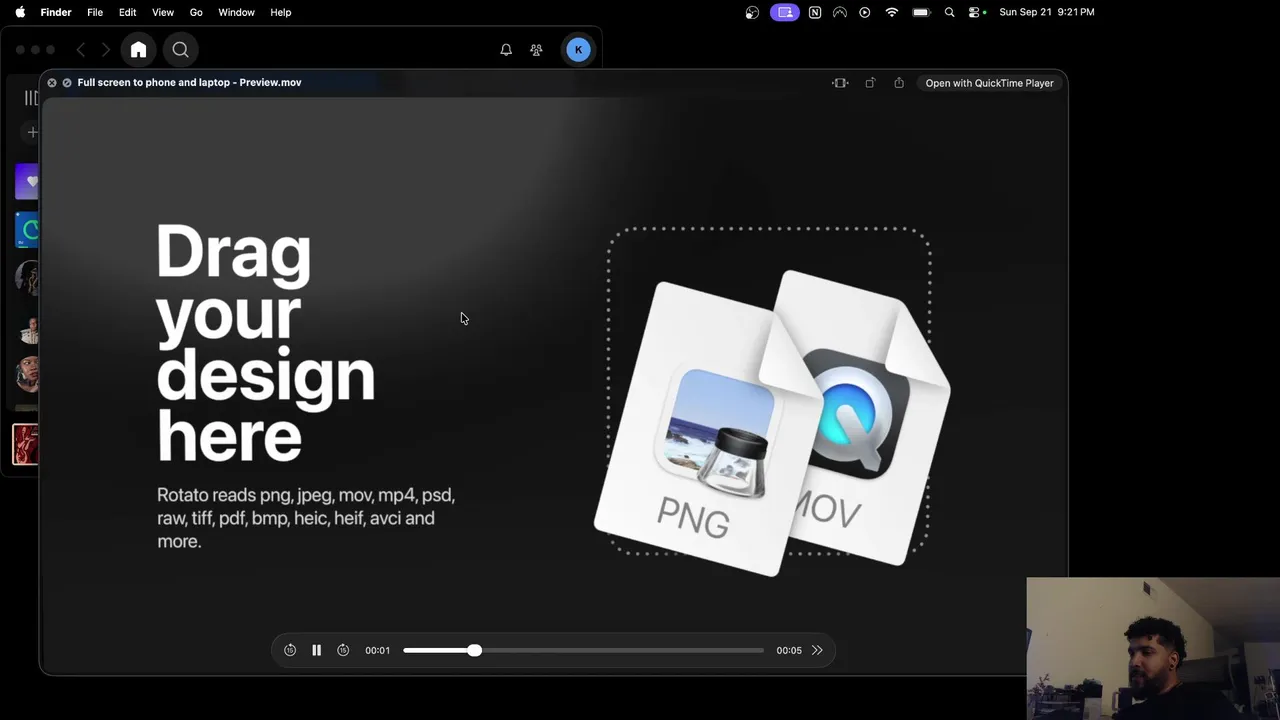Open the double-chevron more playback options
Image resolution: width=1280 pixels, height=720 pixels.
click(817, 650)
